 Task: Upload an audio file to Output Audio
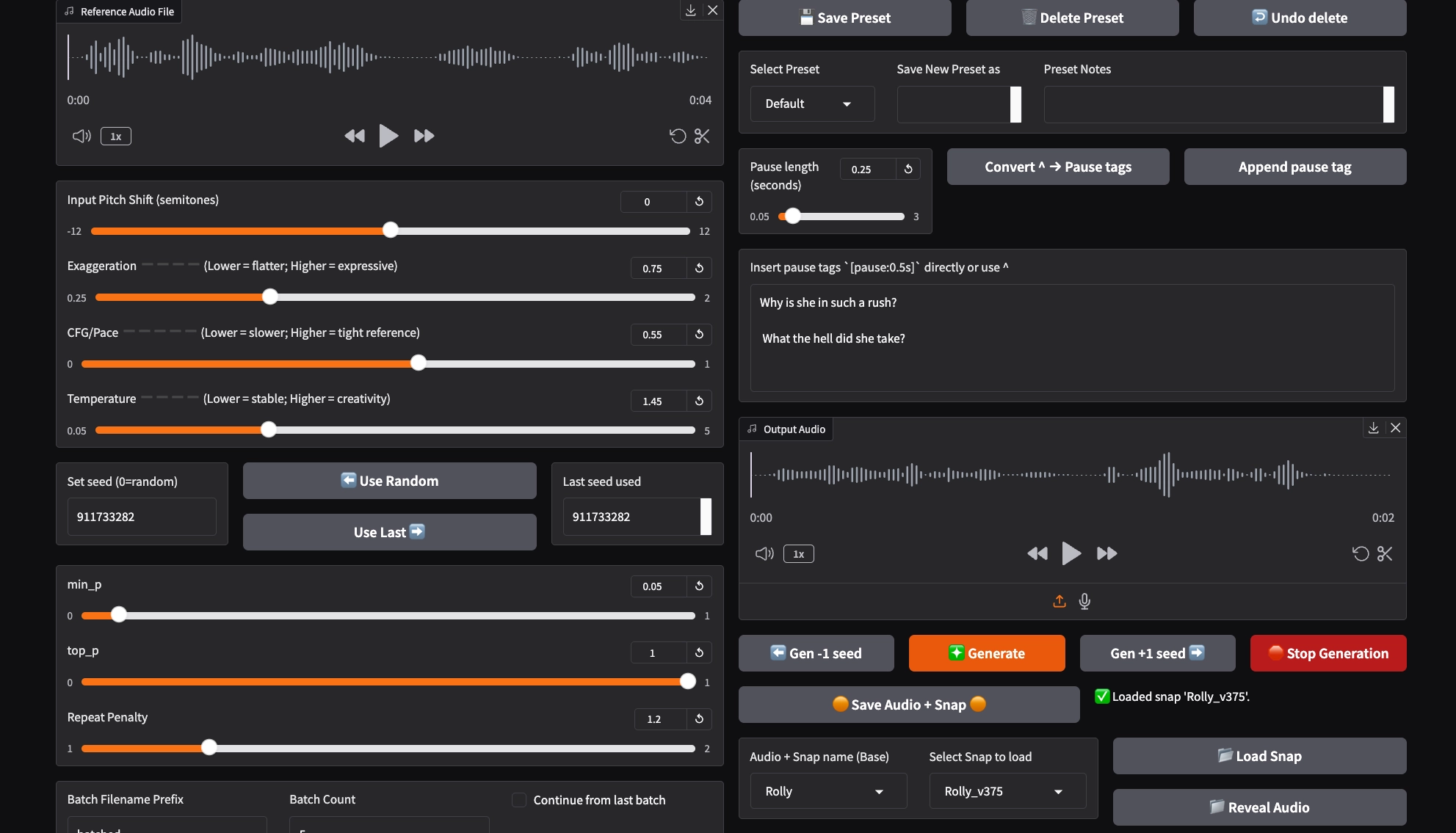pos(1060,601)
